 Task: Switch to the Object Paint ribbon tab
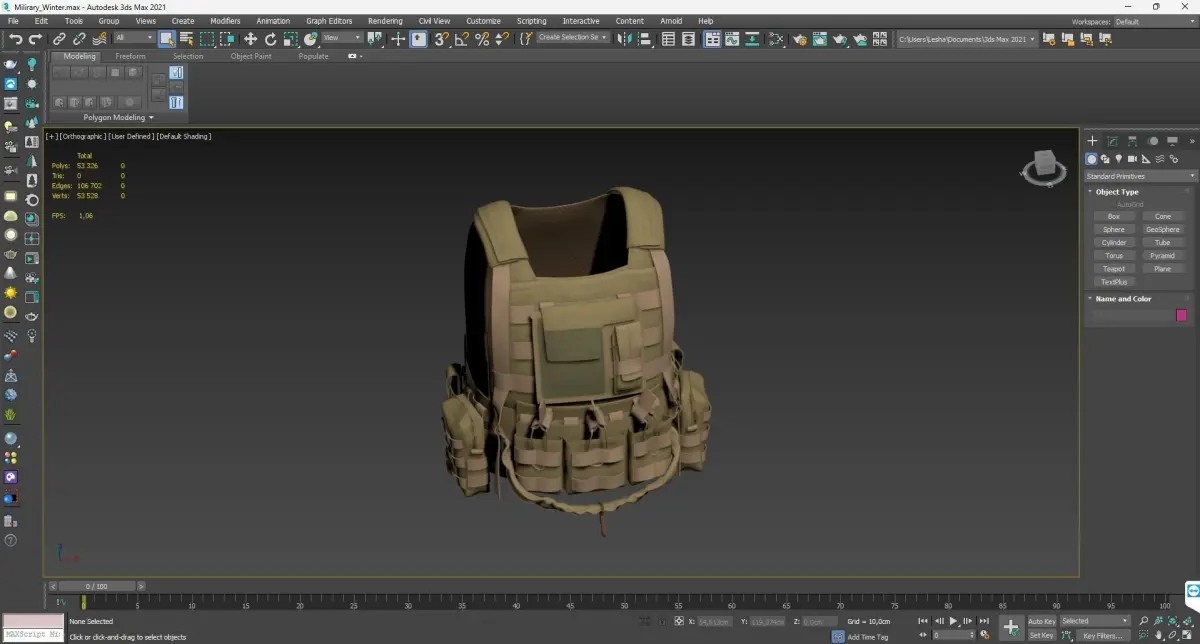(x=251, y=56)
